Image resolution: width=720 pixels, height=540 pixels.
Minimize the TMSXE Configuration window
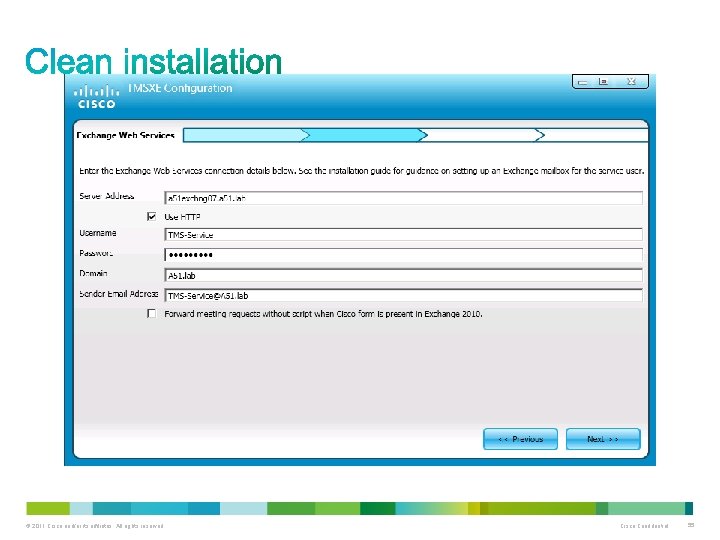pos(583,82)
